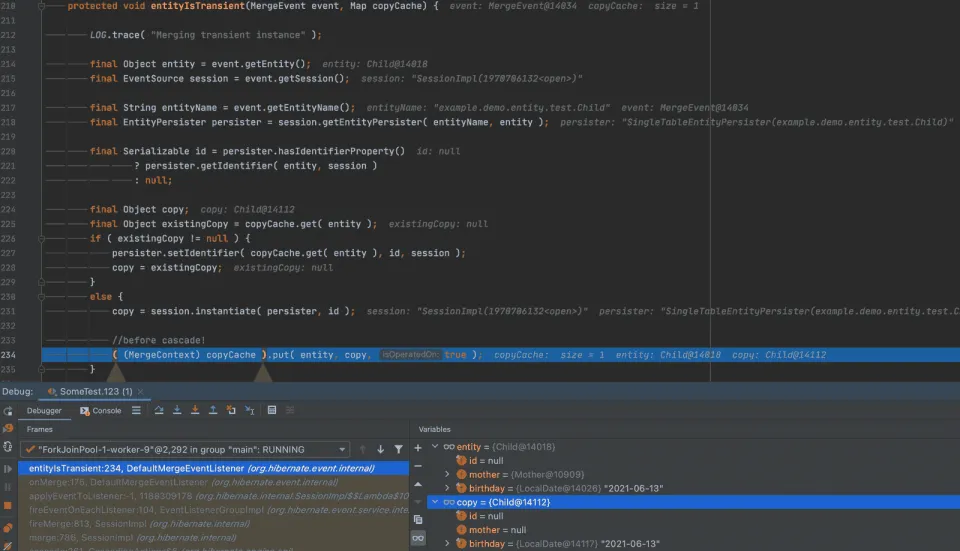
Task: Open the frames filter funnel
Action: point(399,449)
